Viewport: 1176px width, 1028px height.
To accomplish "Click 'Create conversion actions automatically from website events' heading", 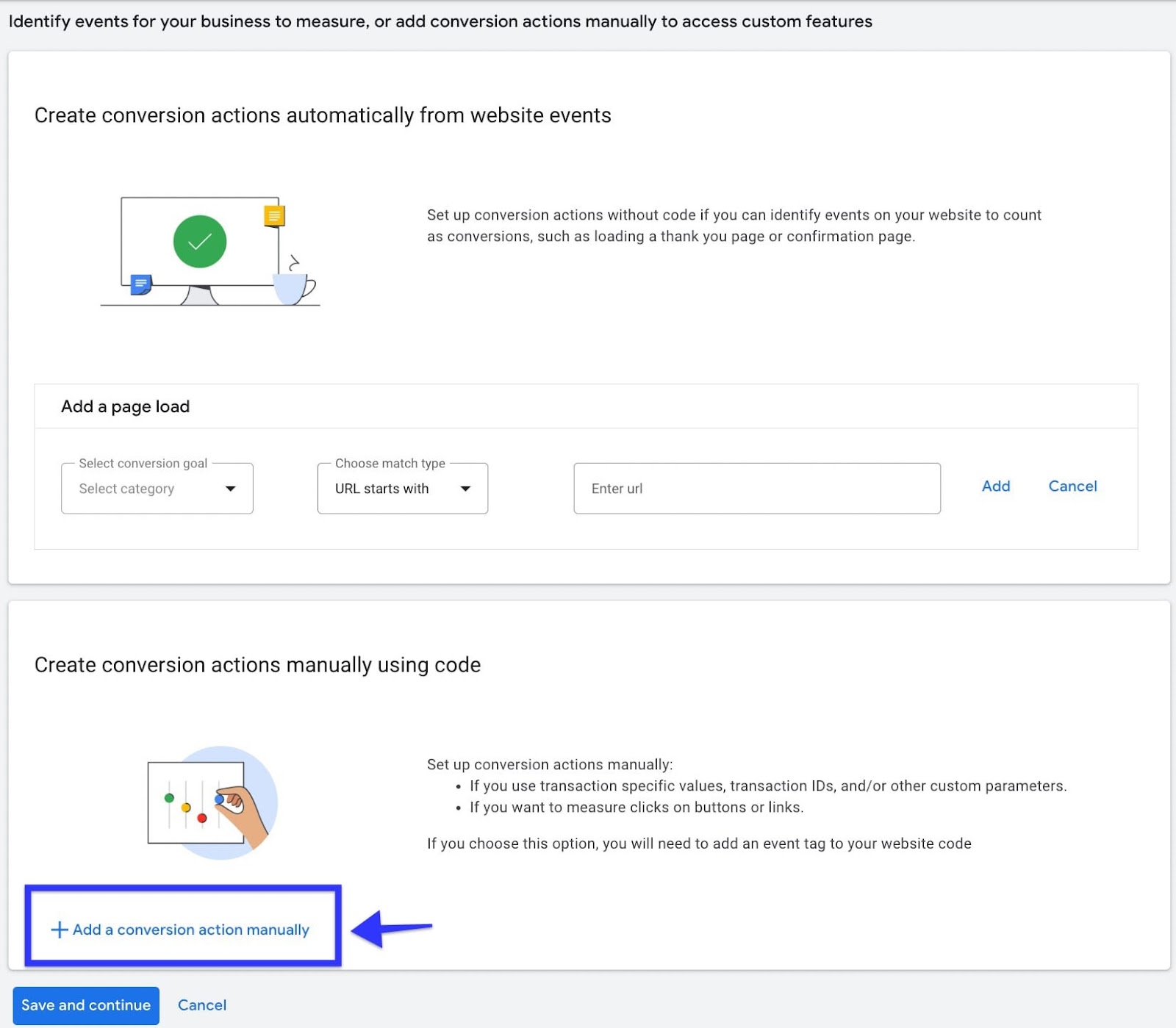I will pos(323,115).
